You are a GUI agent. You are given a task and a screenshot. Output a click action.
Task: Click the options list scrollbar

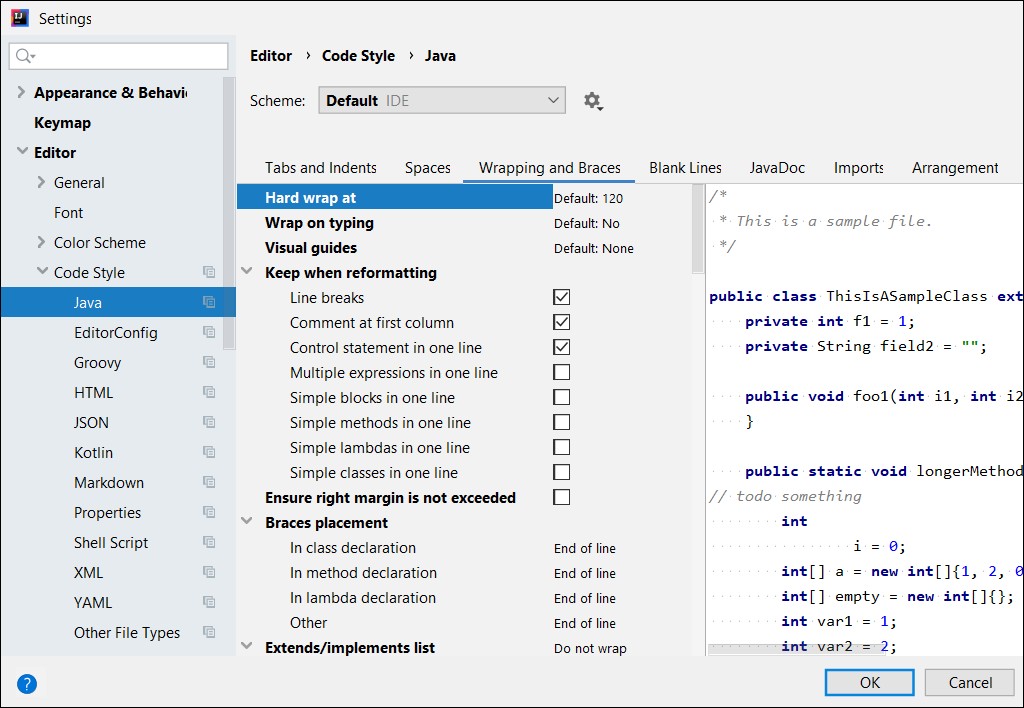point(697,229)
